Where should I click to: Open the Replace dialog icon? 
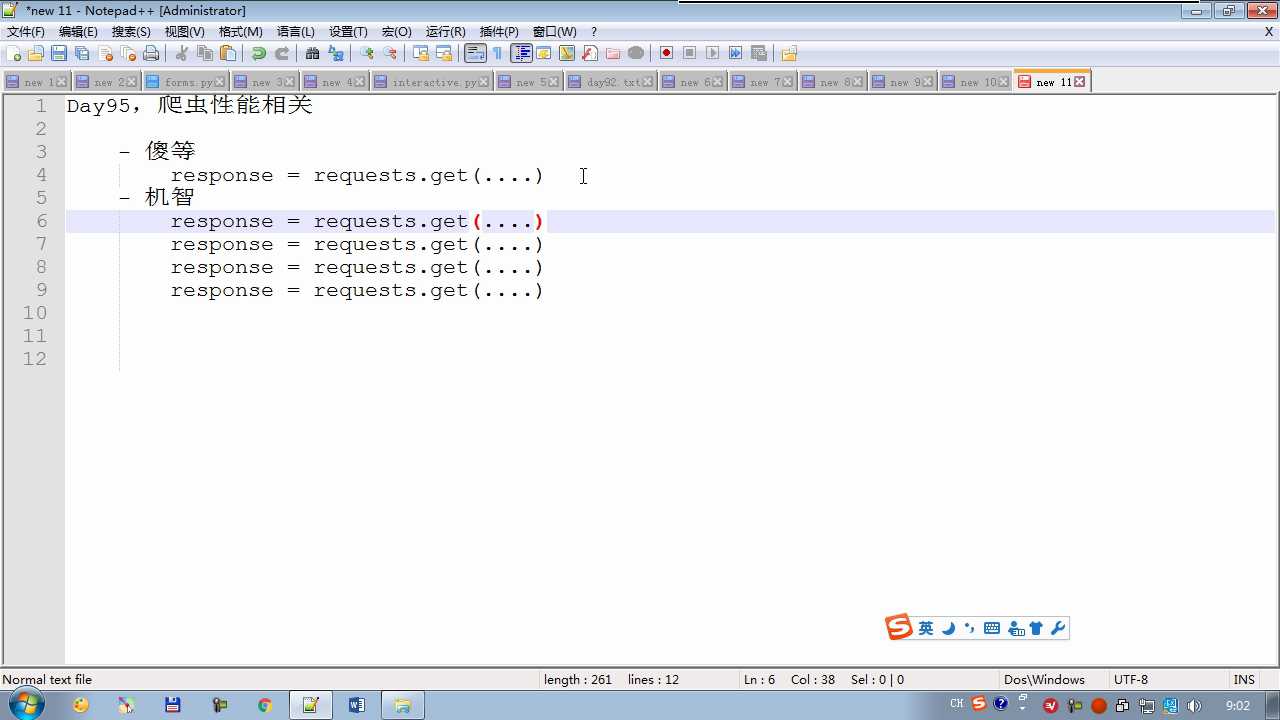336,53
